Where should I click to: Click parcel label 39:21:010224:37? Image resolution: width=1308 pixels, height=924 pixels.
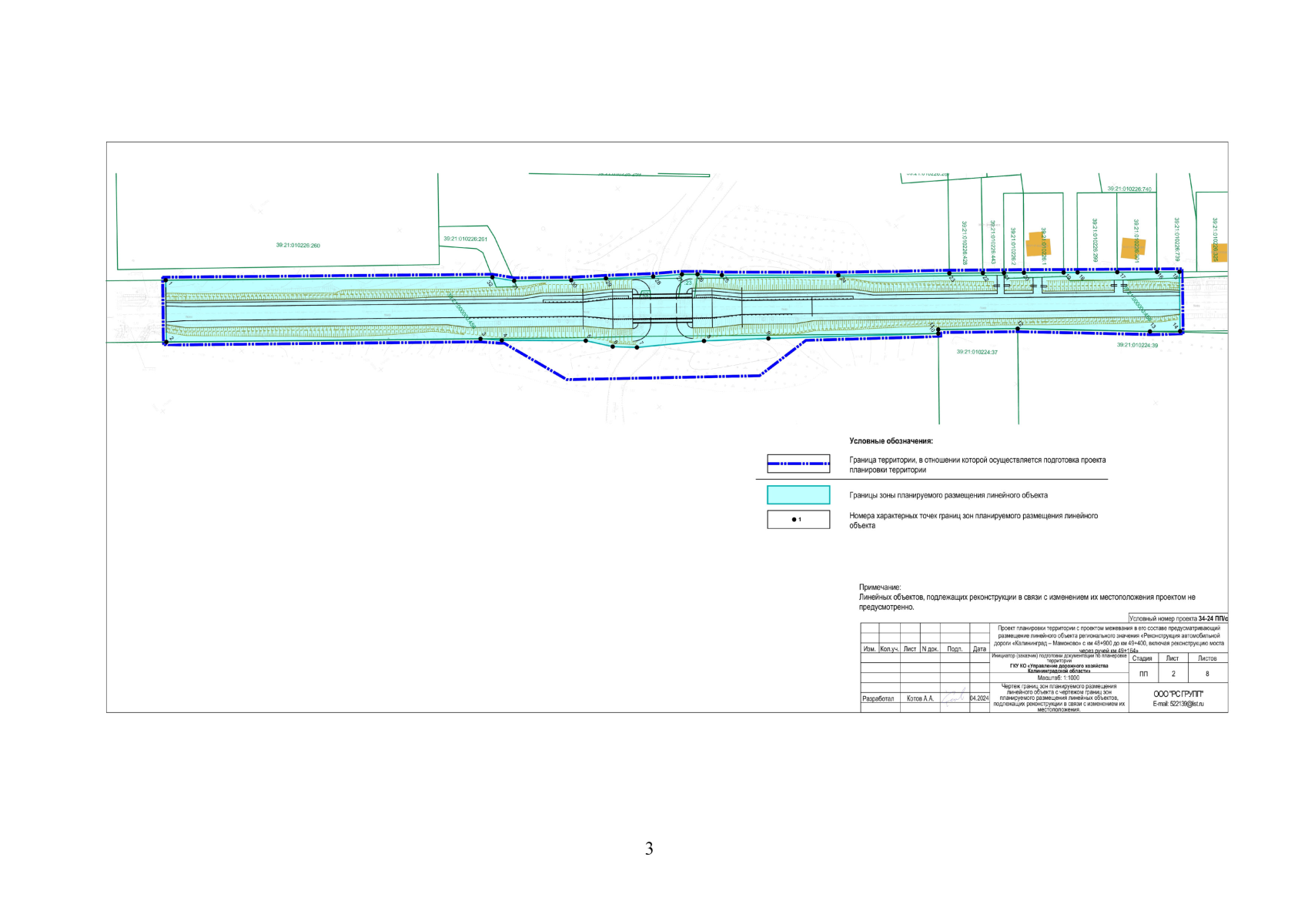(x=977, y=352)
